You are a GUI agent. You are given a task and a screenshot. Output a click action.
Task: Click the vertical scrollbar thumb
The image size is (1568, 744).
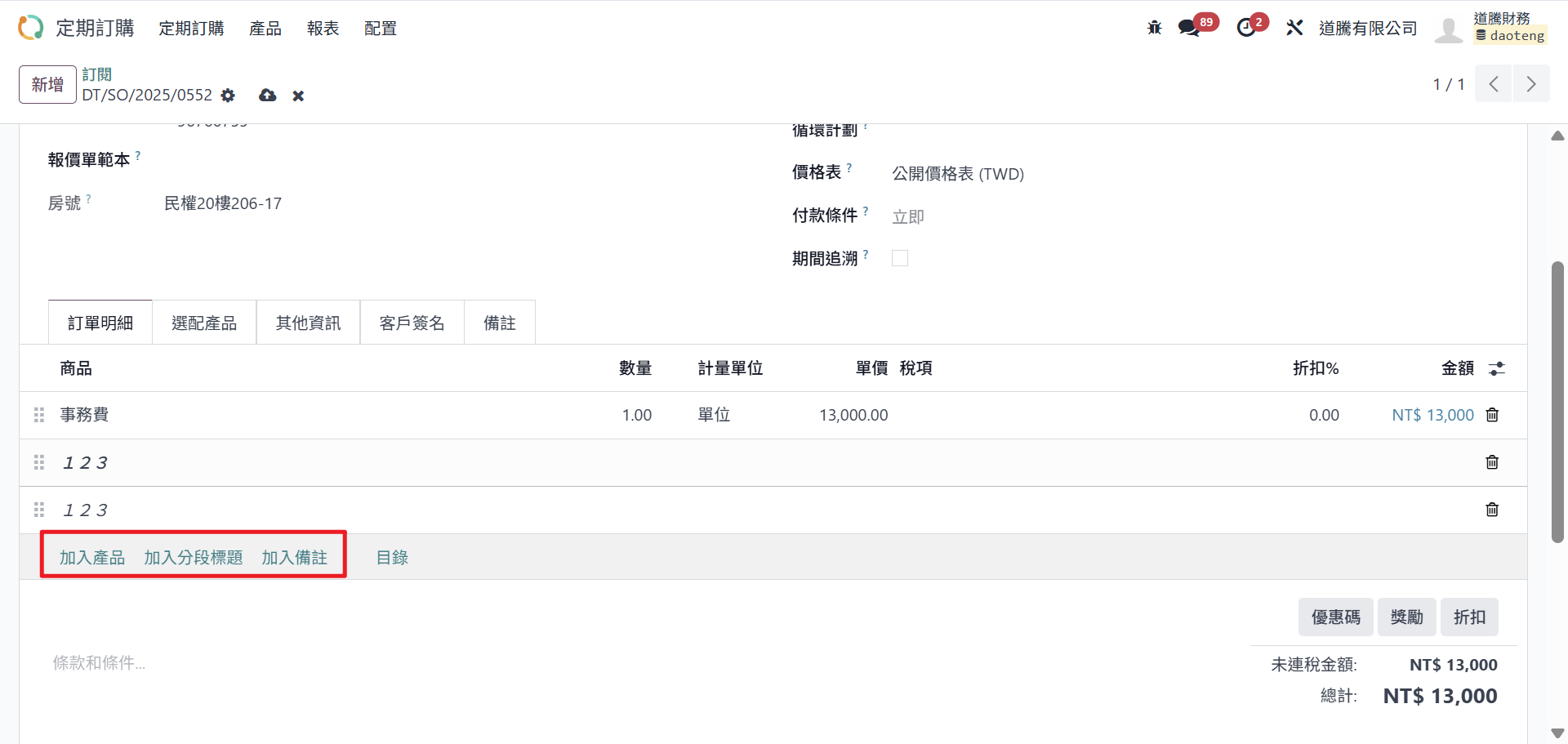(1557, 400)
